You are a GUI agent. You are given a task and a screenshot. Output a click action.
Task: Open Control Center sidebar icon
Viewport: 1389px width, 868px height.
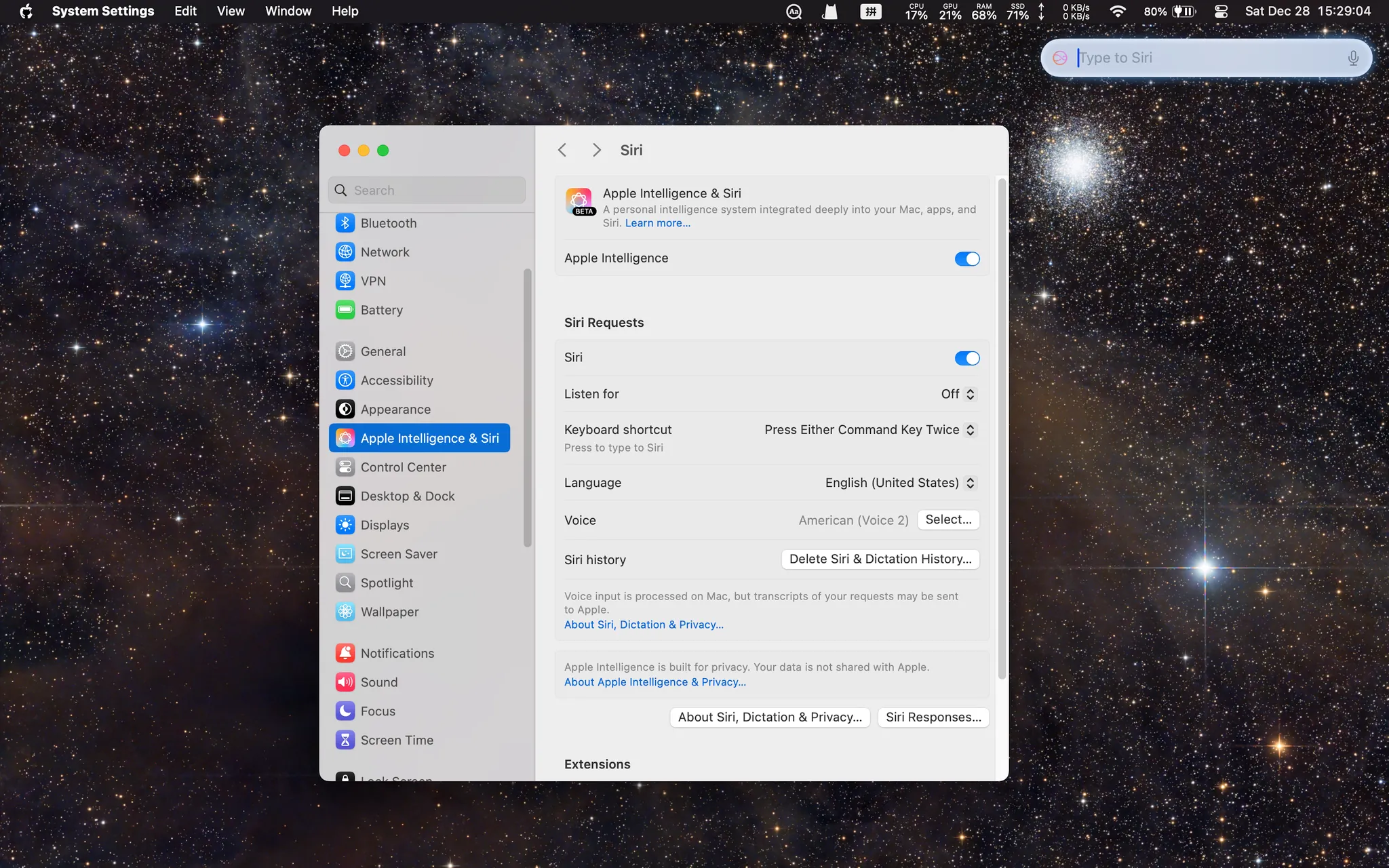click(345, 467)
